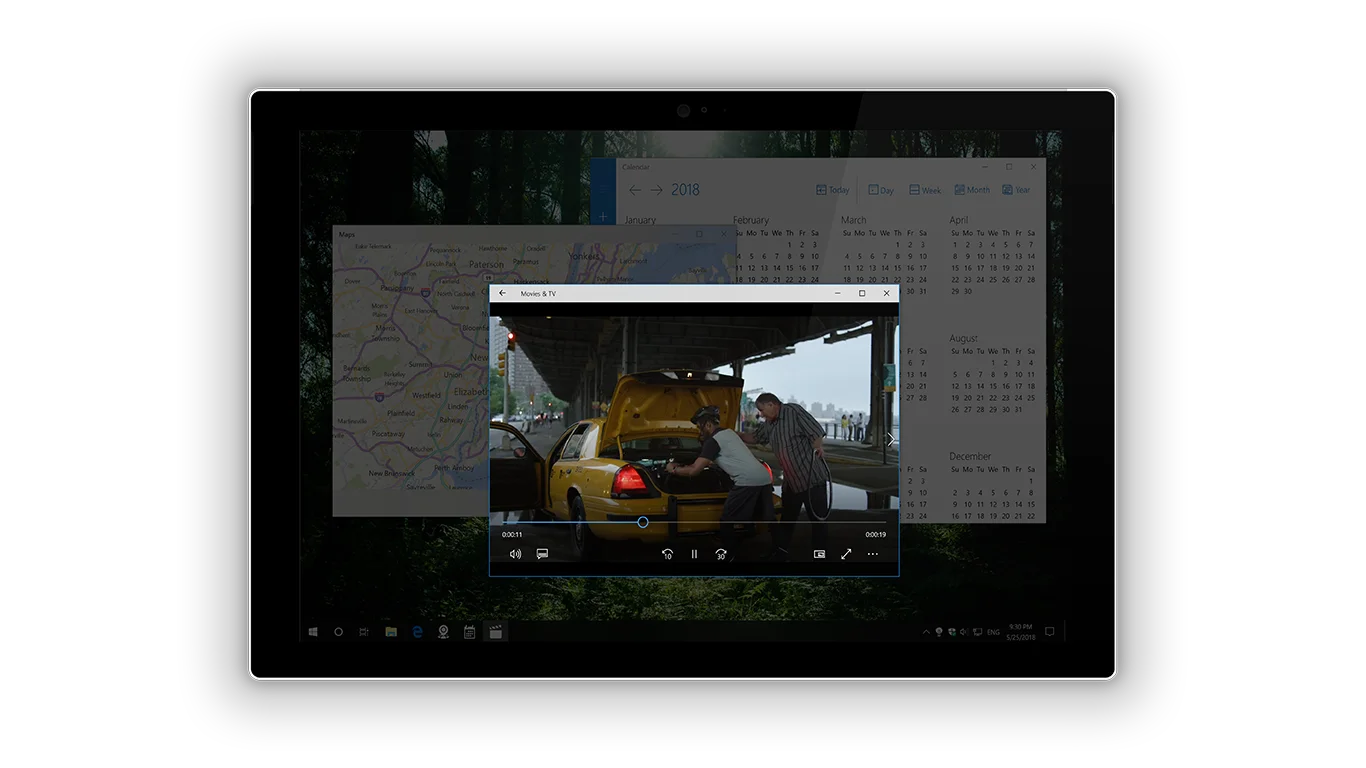This screenshot has height=768, width=1366.
Task: Open the Movies & TV app from taskbar
Action: [495, 632]
